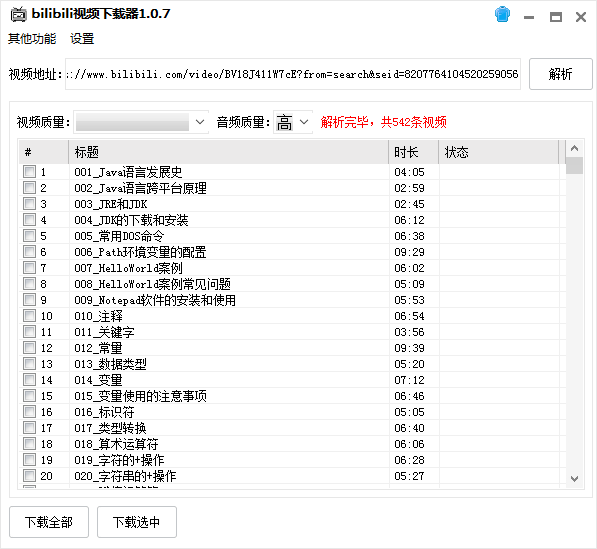The image size is (597, 549).
Task: Select checkbox for 015_变量使用的注意事项
Action: (x=29, y=396)
